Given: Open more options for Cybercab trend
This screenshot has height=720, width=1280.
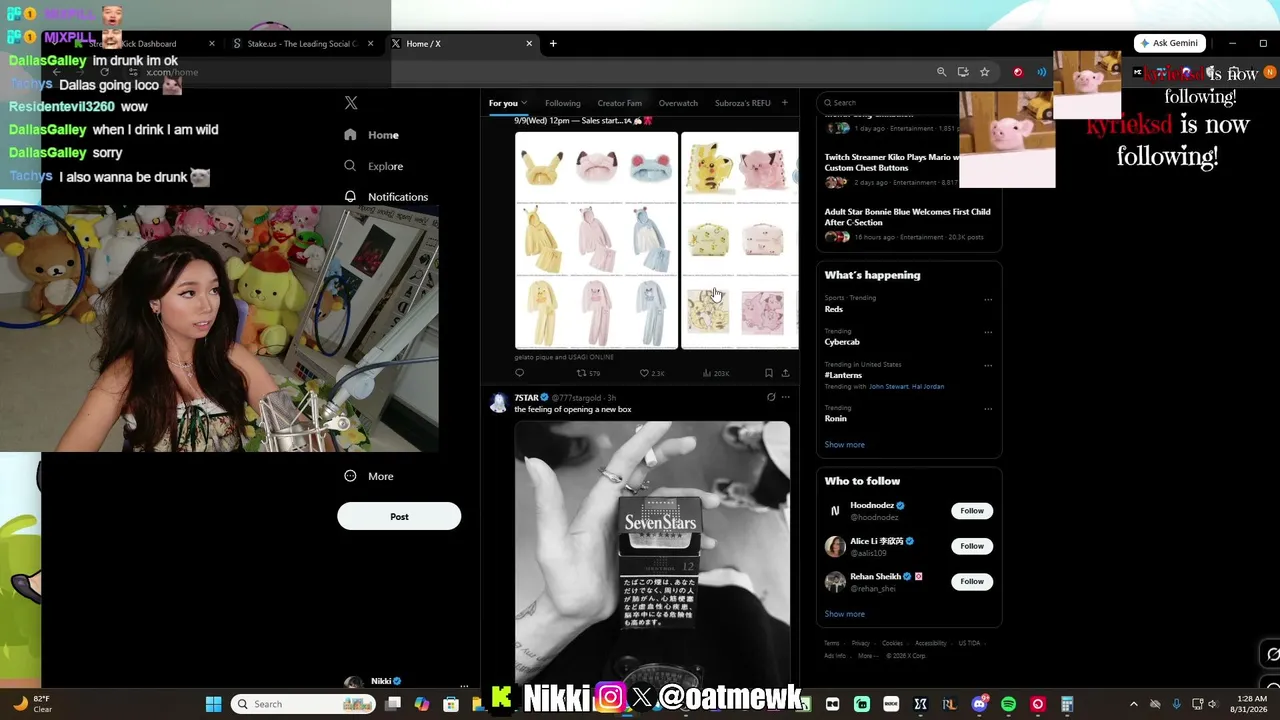Looking at the screenshot, I should pyautogui.click(x=988, y=332).
